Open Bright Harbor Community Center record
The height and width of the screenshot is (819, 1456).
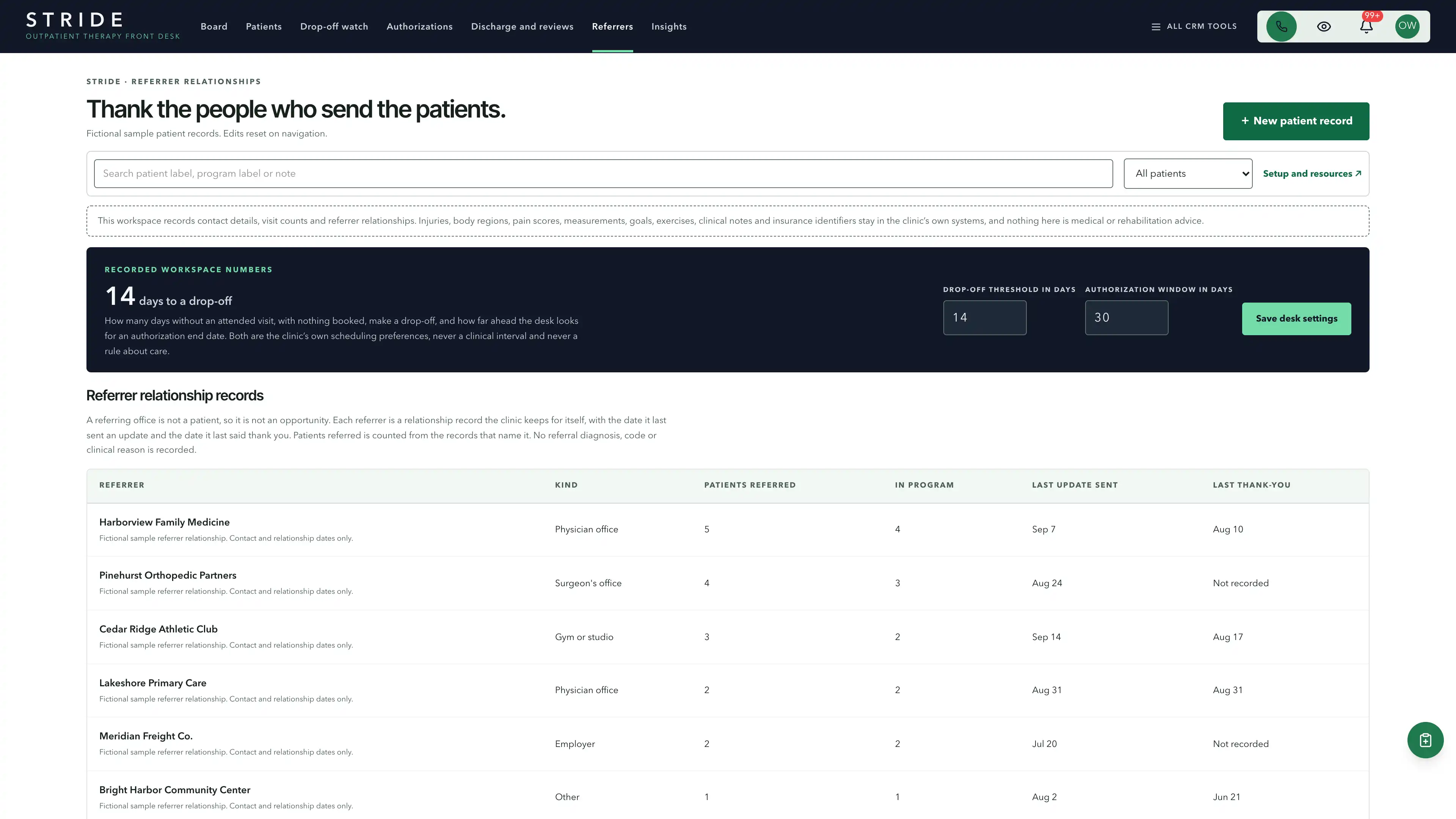coord(175,789)
